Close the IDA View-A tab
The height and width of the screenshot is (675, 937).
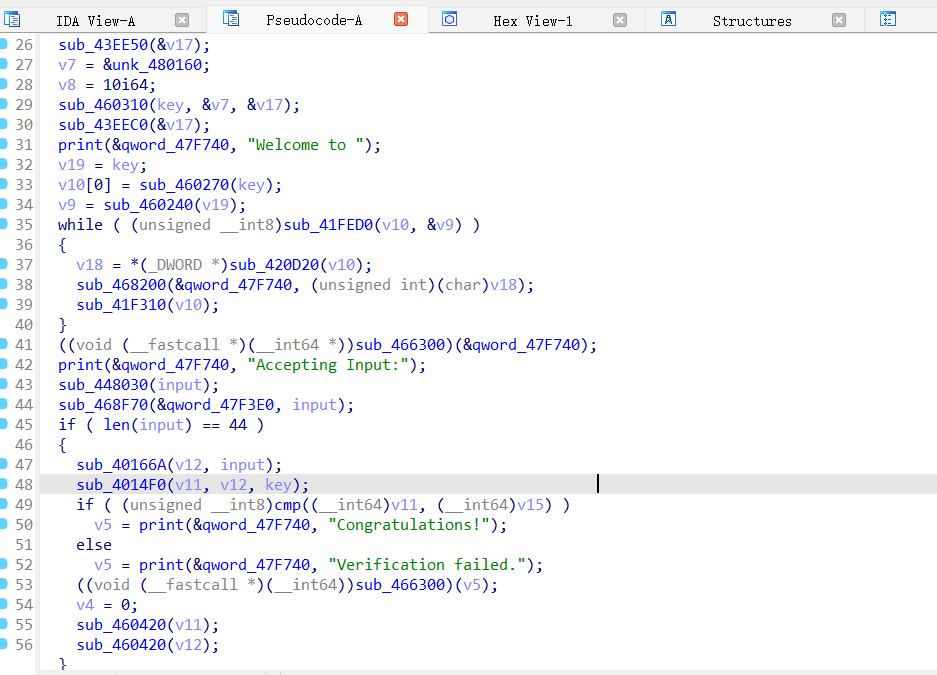pyautogui.click(x=181, y=20)
